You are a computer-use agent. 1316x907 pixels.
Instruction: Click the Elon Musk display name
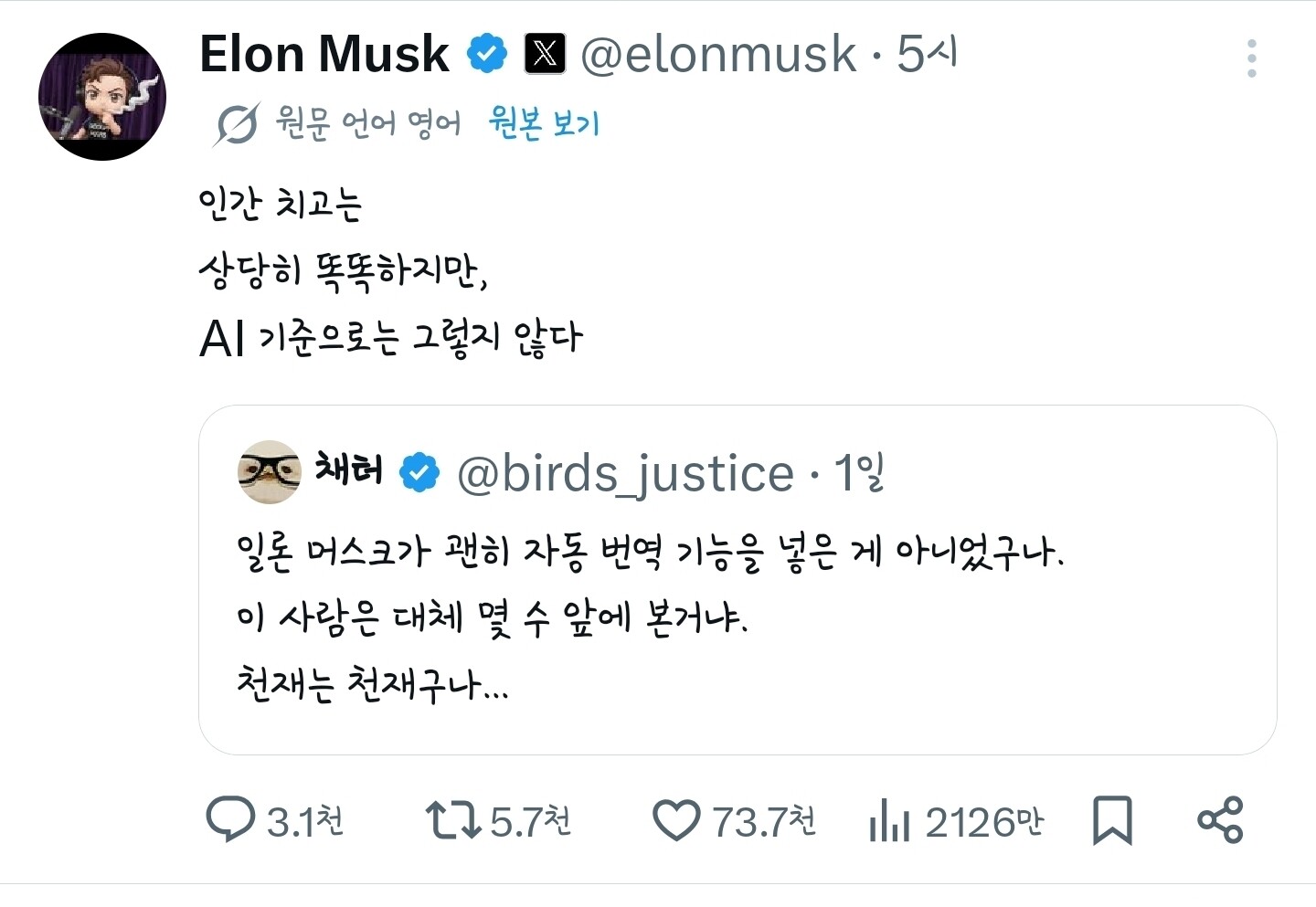(324, 55)
